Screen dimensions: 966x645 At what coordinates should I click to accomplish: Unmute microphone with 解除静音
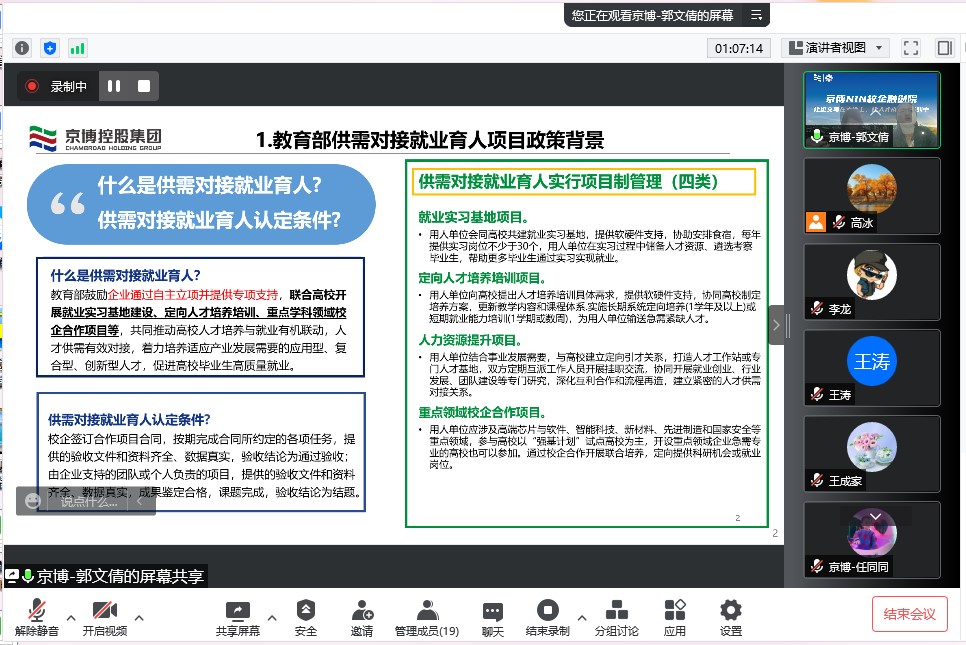pos(36,617)
